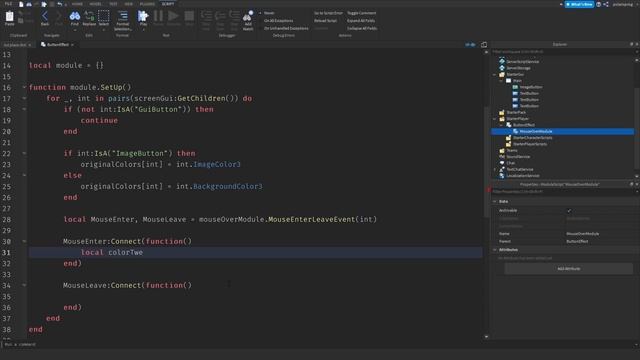
Task: Click the StarterPack folder icon
Action: pyautogui.click(x=502, y=112)
